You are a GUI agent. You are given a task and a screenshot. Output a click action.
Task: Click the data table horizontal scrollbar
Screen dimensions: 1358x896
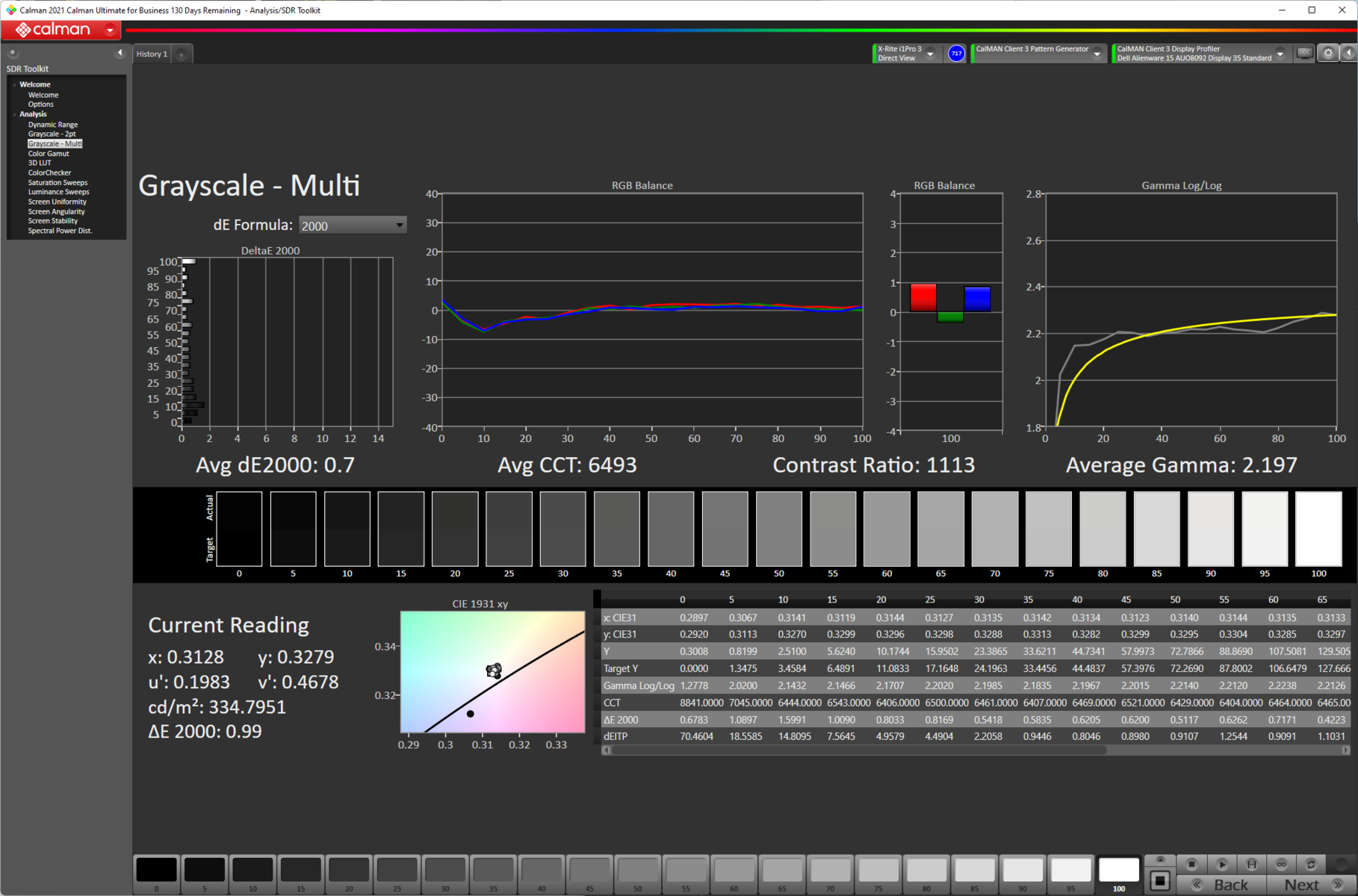tap(859, 750)
